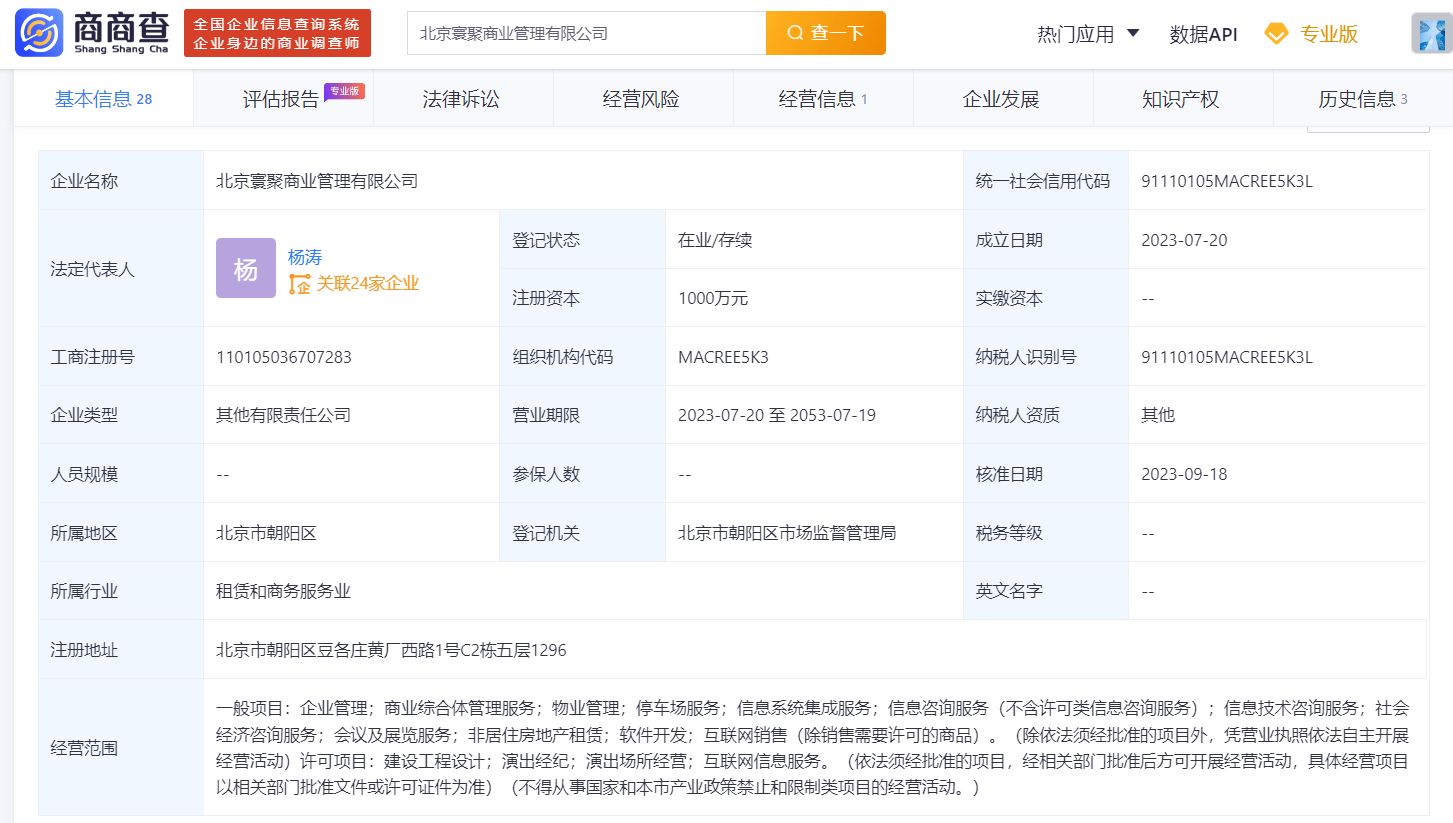The image size is (1453, 823).
Task: Click the 专业版 badge on 评估报告
Action: coord(345,90)
